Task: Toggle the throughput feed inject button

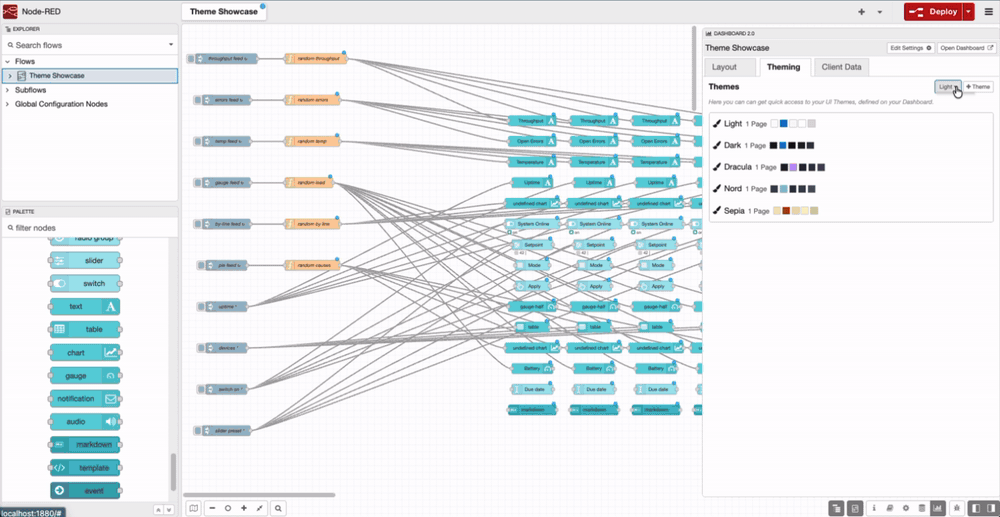Action: pyautogui.click(x=190, y=59)
